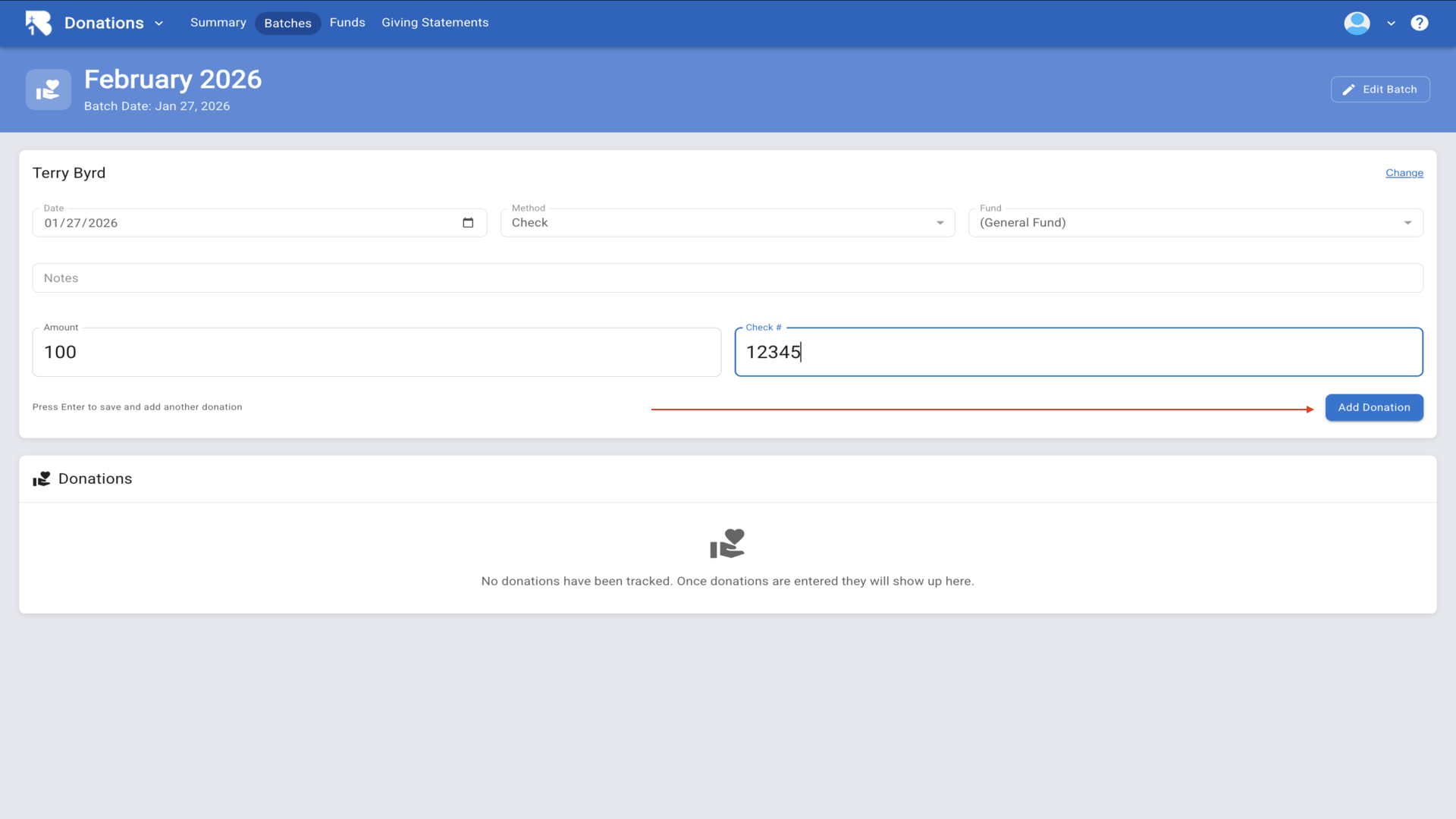Open the Funds tab

[347, 23]
